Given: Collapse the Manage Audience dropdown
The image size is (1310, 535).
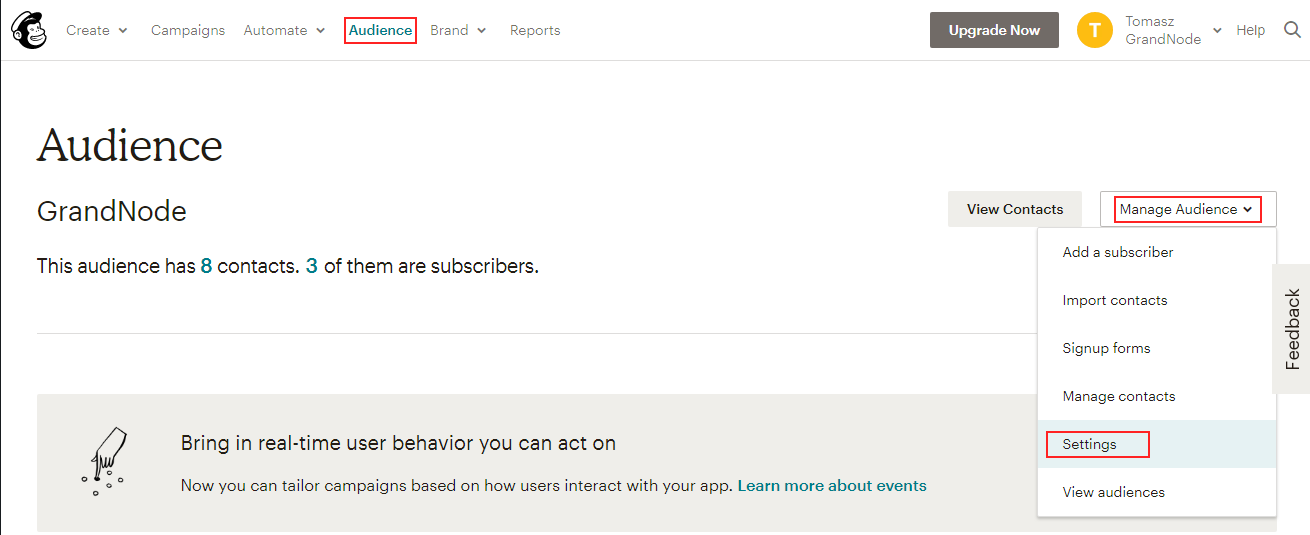Looking at the screenshot, I should click(x=1188, y=209).
